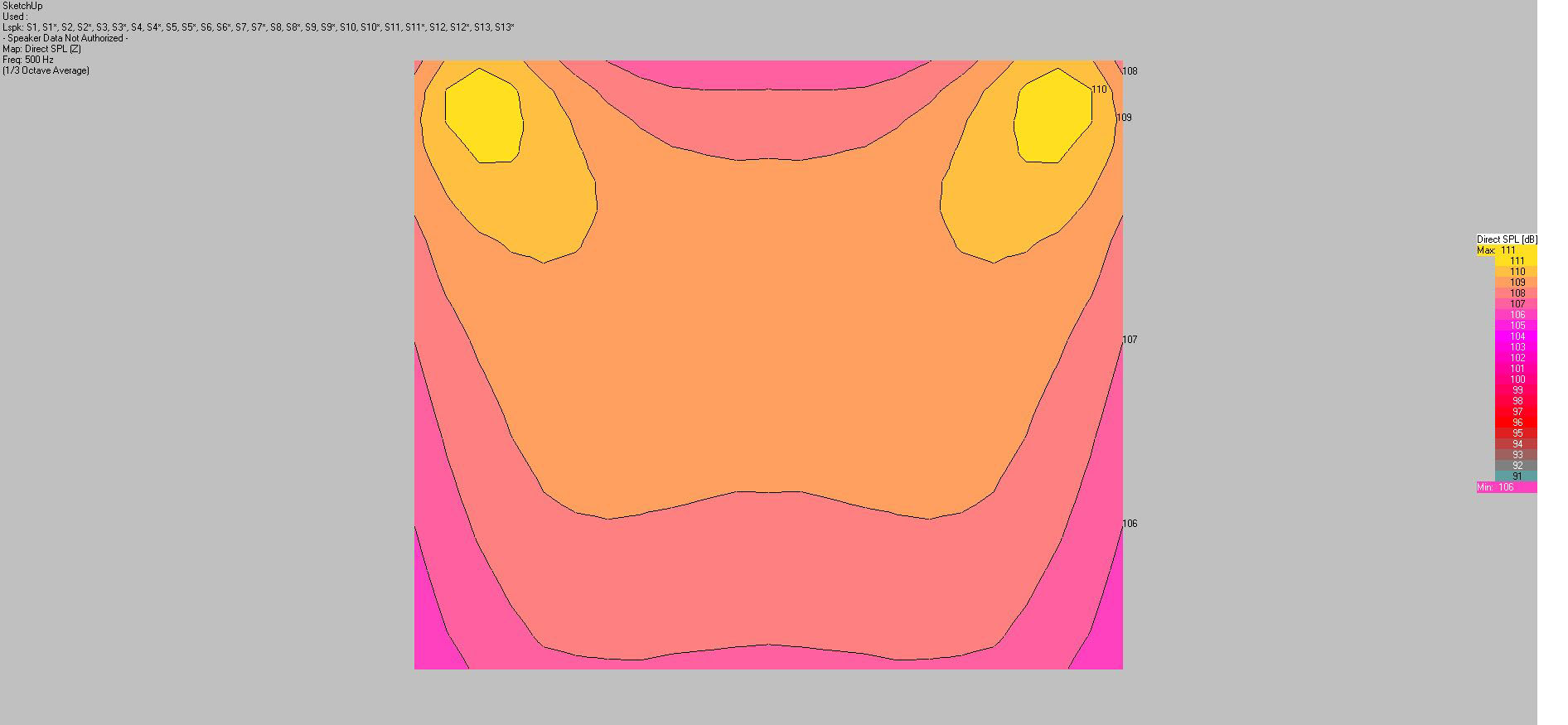Choose the 91 dB teal legend swatch
1568x725 pixels.
pyautogui.click(x=1516, y=476)
